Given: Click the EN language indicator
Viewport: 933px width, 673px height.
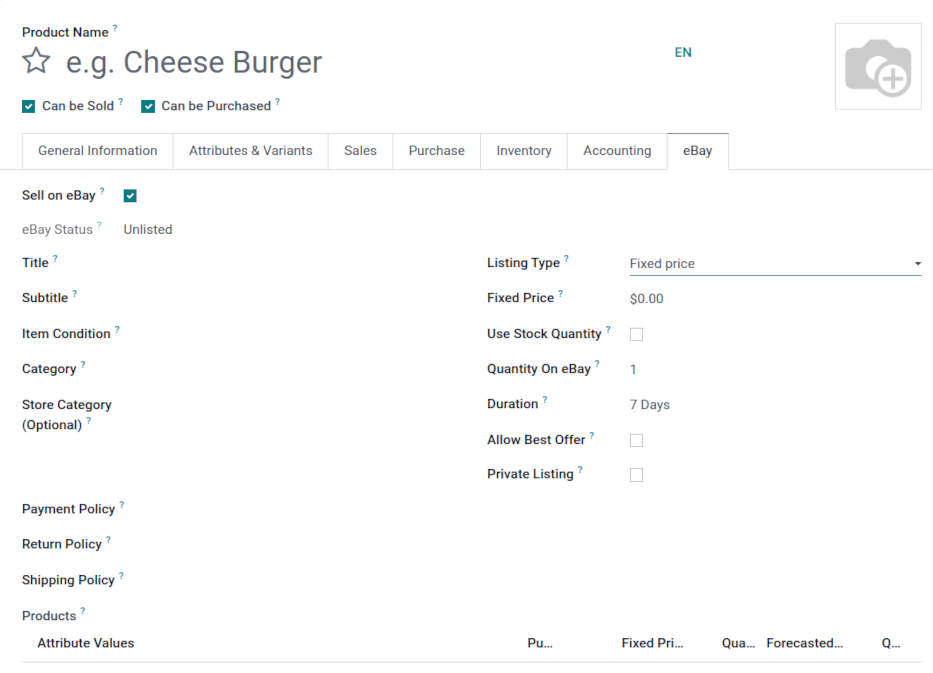Looking at the screenshot, I should [683, 51].
